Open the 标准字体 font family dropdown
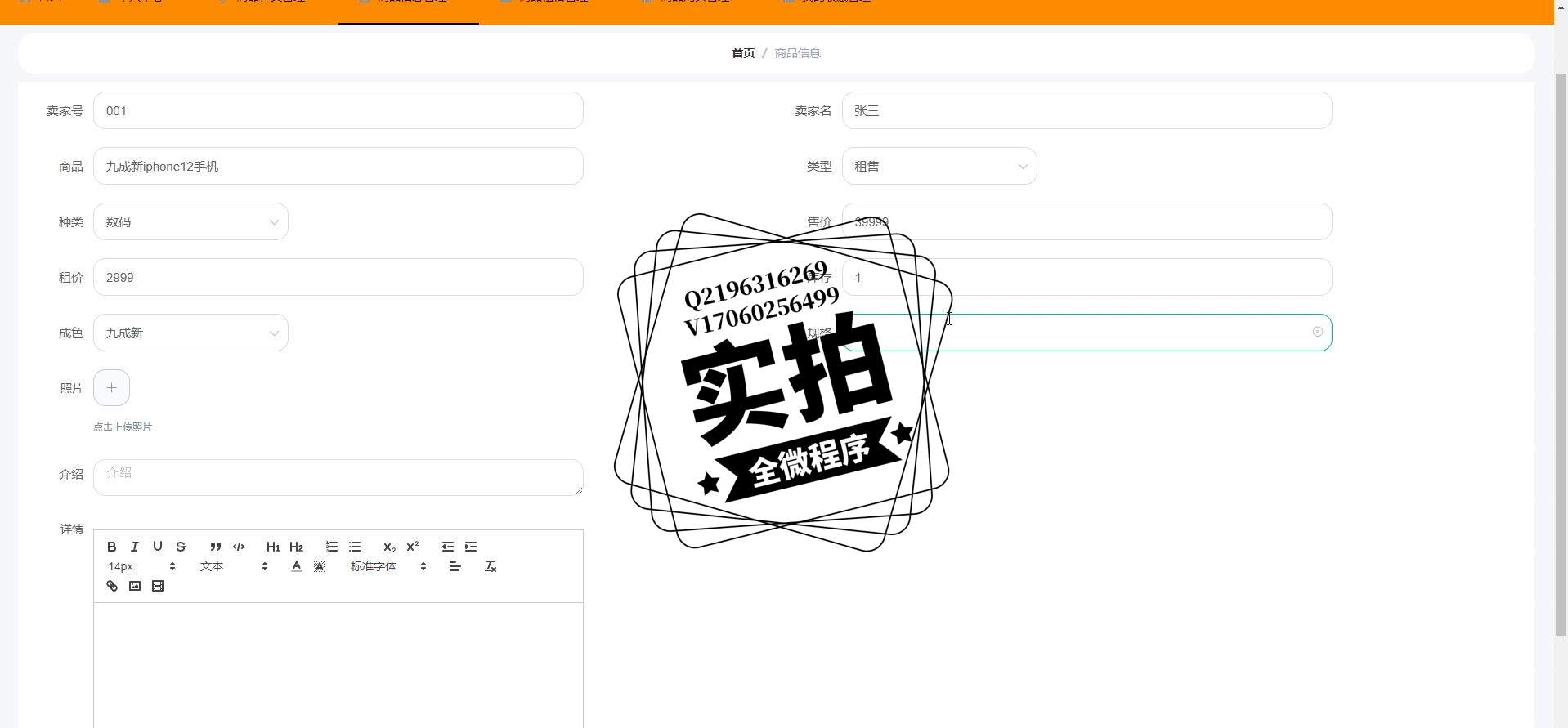The image size is (1568, 728). tap(388, 566)
